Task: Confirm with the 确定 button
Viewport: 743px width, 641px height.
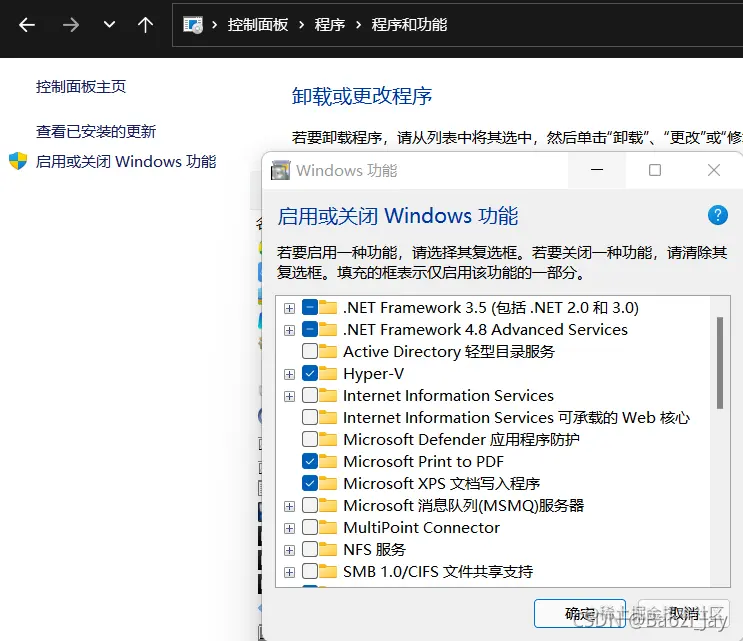Action: pyautogui.click(x=580, y=614)
